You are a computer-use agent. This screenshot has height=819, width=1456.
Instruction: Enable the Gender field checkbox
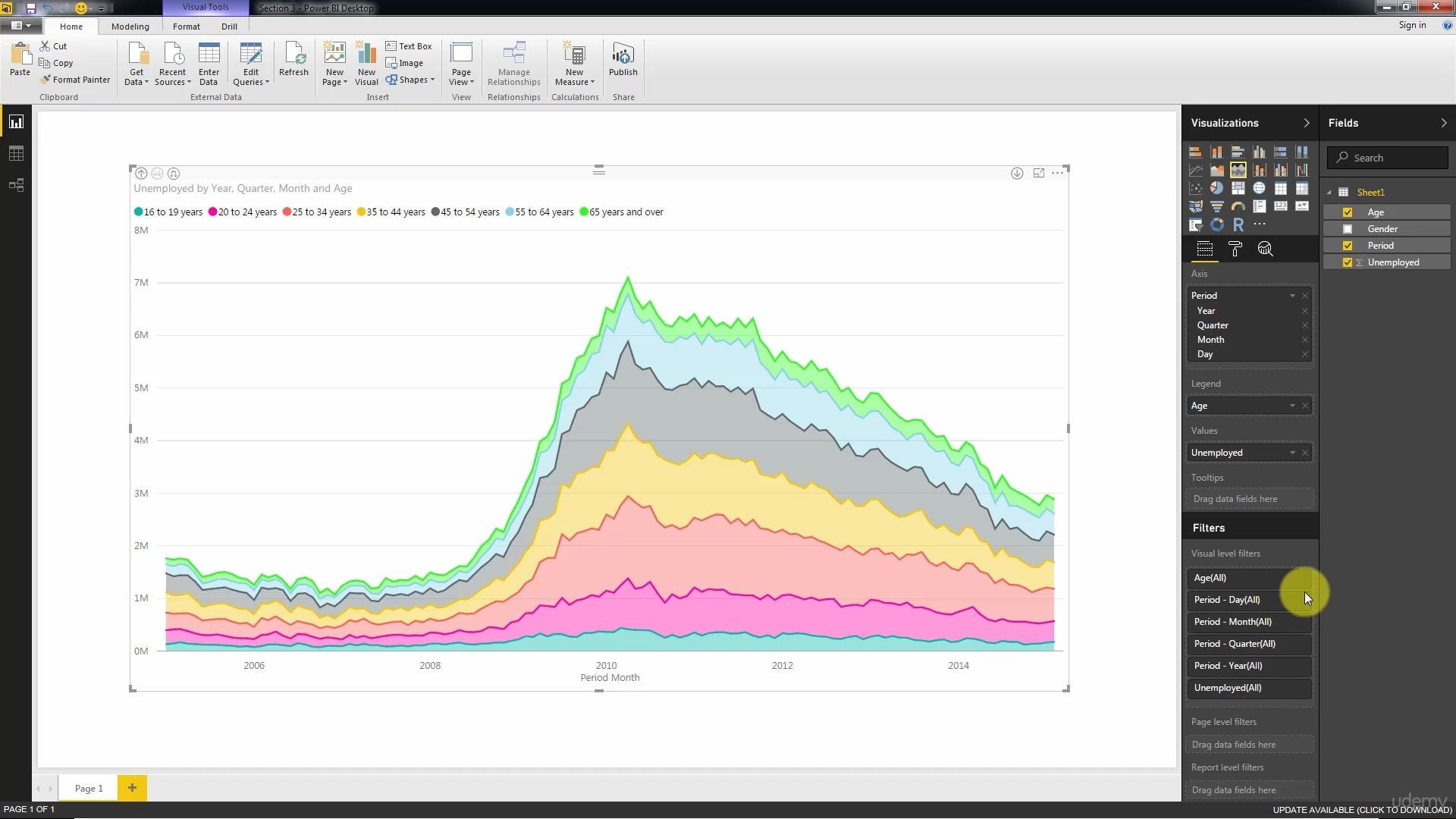[x=1348, y=228]
